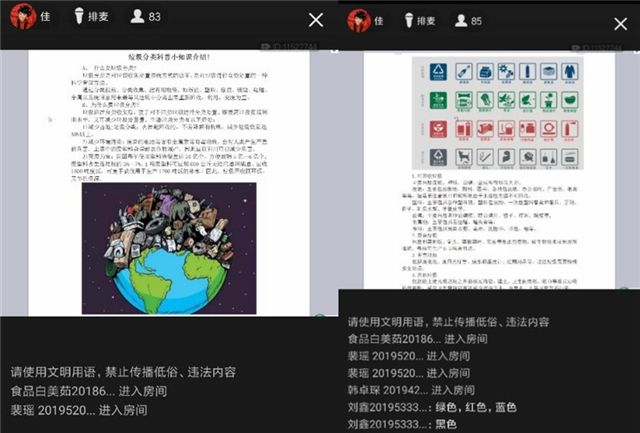Tap the 排麦 microphone icon in right panel

[x=409, y=20]
